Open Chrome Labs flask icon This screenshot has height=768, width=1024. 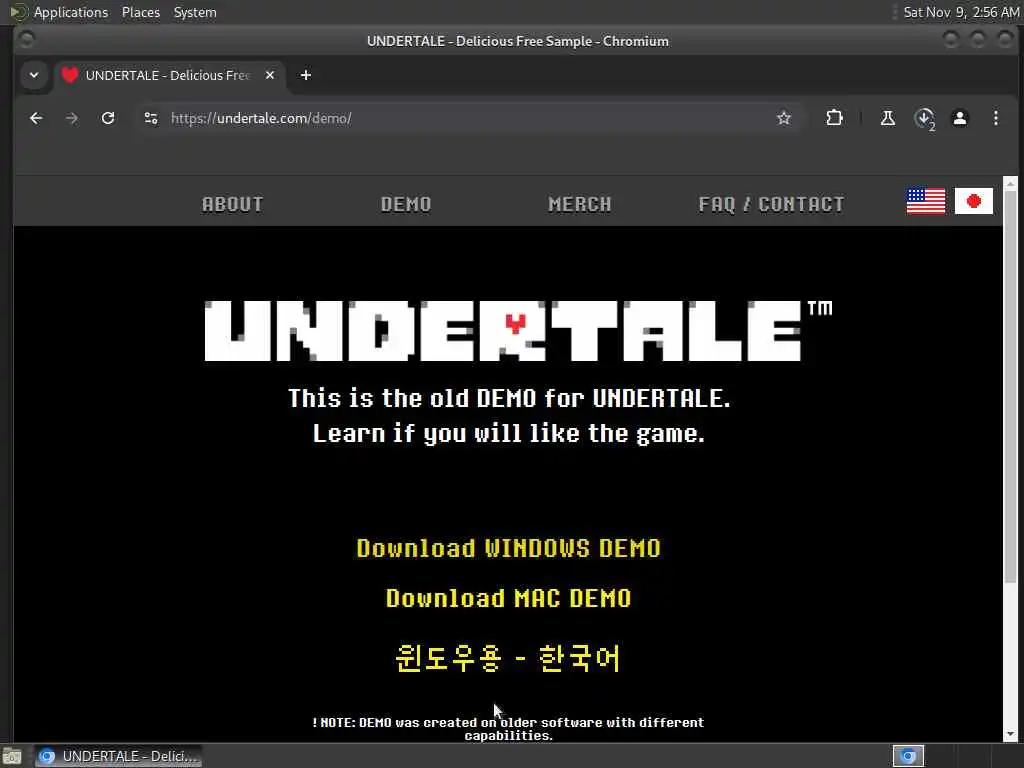888,118
